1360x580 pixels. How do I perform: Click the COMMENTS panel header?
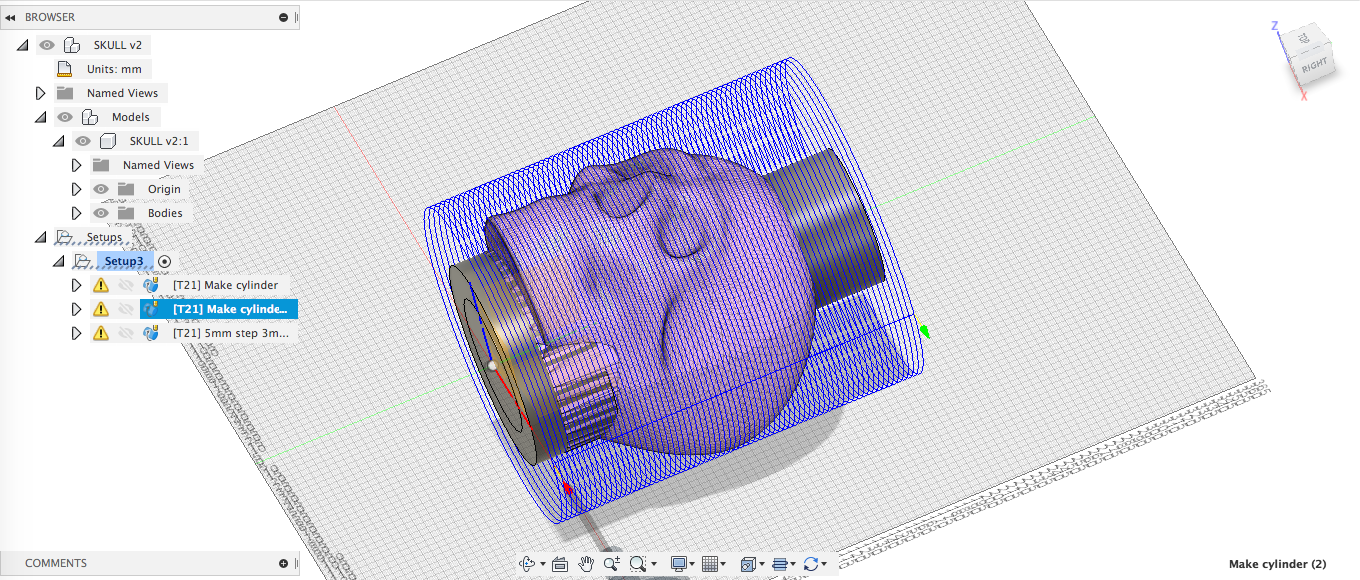coord(55,563)
